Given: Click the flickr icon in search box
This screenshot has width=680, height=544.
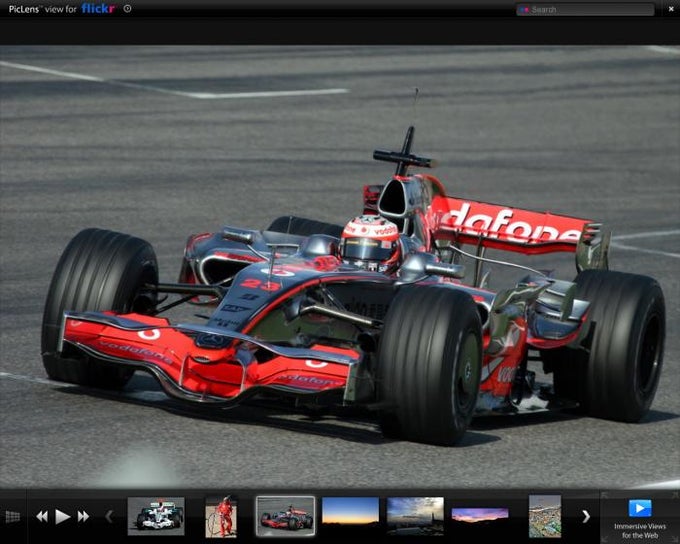Looking at the screenshot, I should [x=524, y=10].
